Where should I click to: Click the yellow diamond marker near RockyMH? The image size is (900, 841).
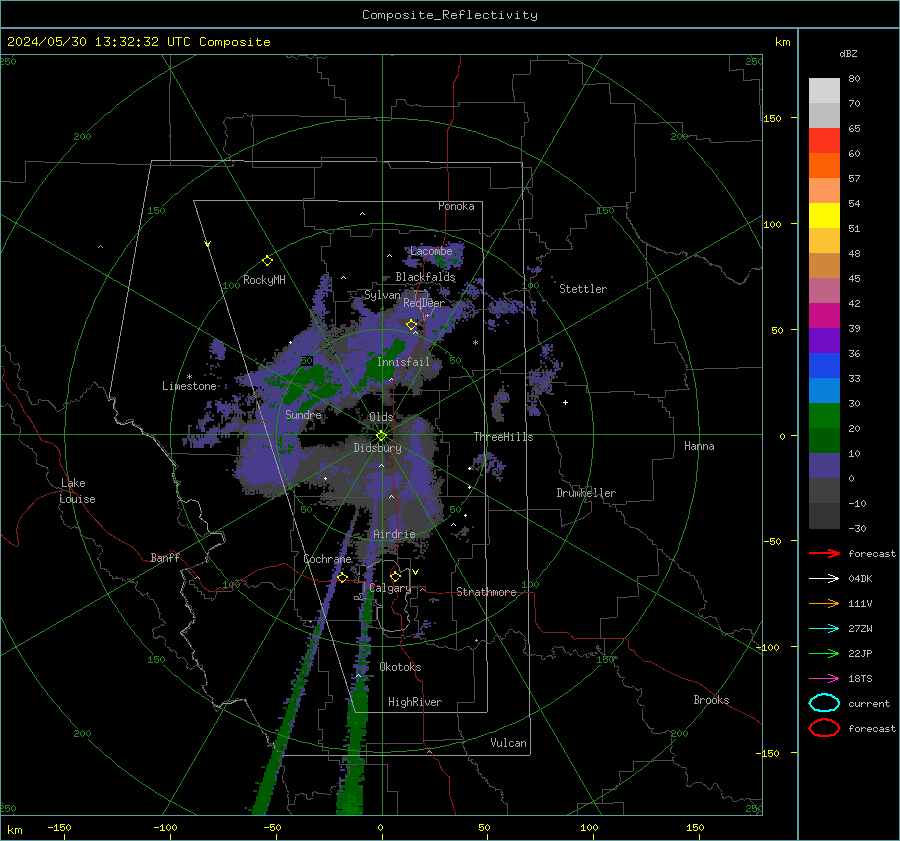267,261
